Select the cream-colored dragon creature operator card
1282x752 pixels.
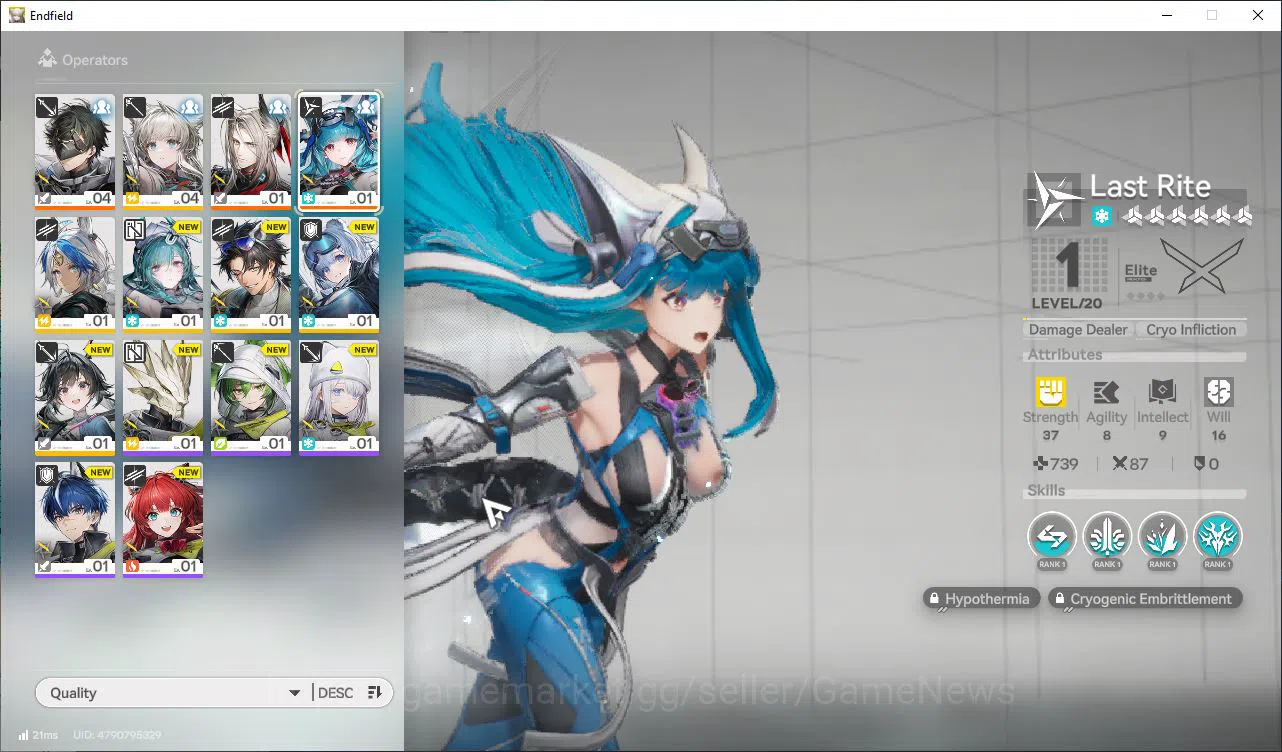pos(163,398)
